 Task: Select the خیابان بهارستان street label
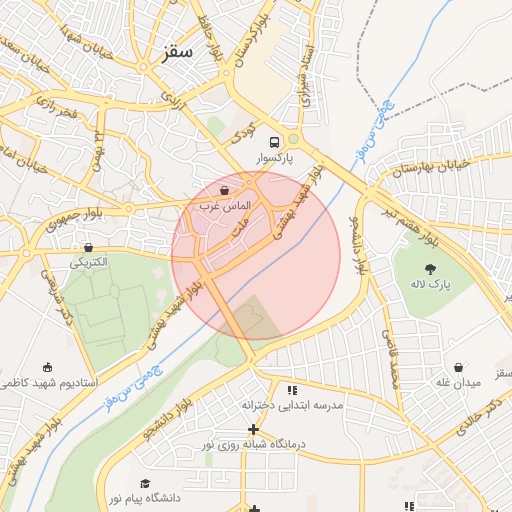coord(431,168)
